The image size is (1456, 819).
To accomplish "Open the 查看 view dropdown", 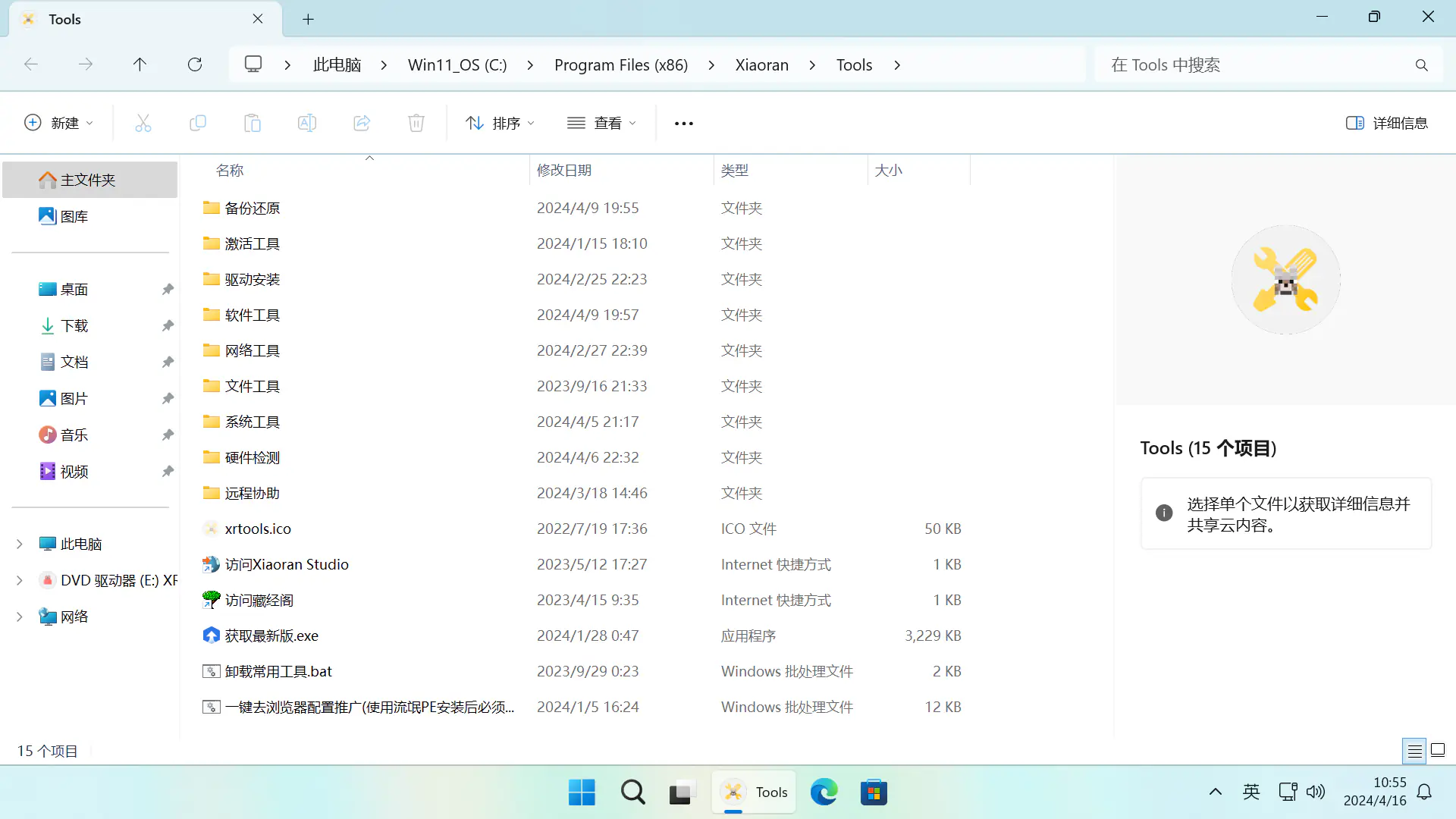I will click(x=602, y=123).
